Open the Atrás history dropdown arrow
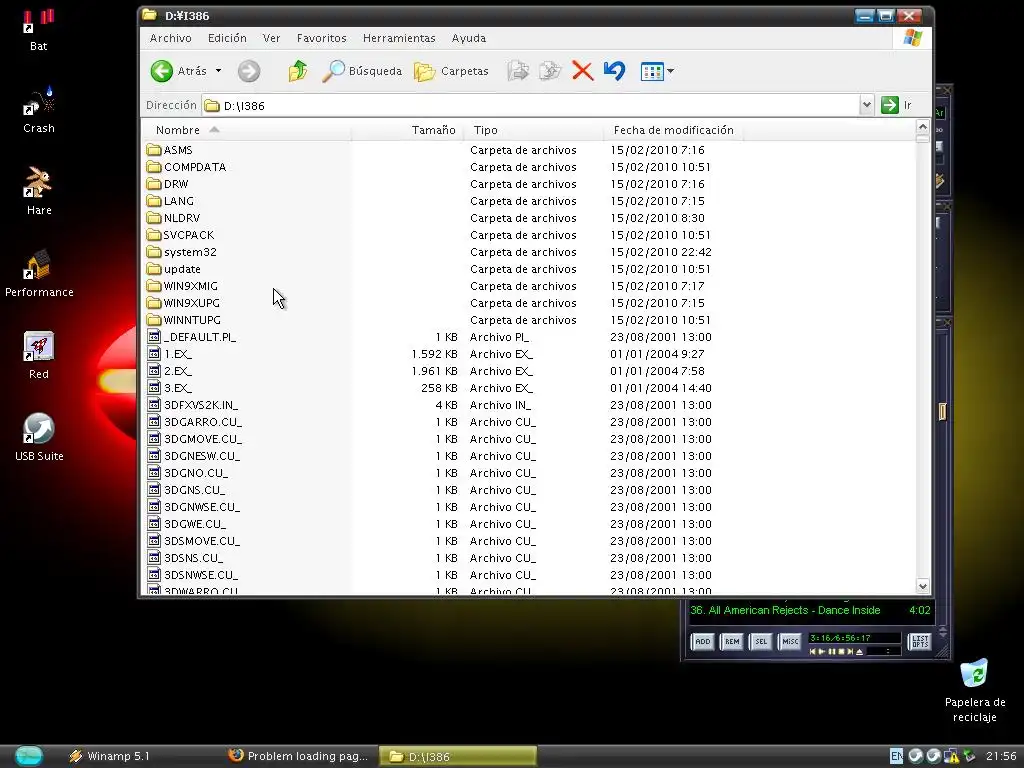Screen dimensions: 1024x768 coord(218,71)
